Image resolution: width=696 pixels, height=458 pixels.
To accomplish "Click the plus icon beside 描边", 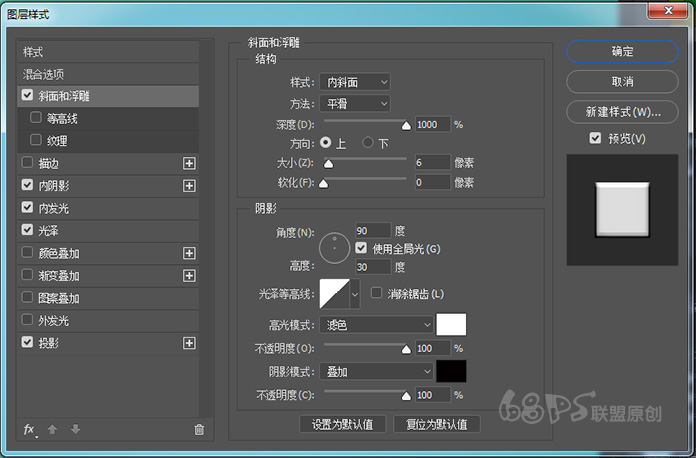I will point(189,163).
